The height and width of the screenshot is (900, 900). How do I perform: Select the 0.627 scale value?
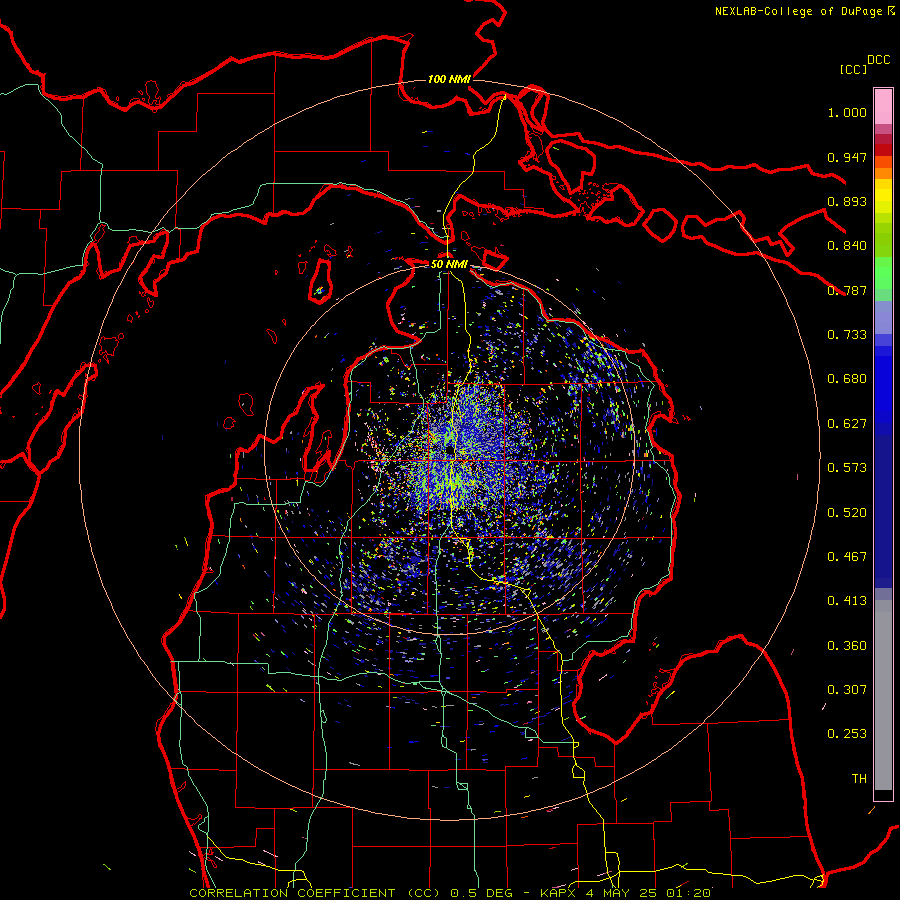click(x=847, y=424)
